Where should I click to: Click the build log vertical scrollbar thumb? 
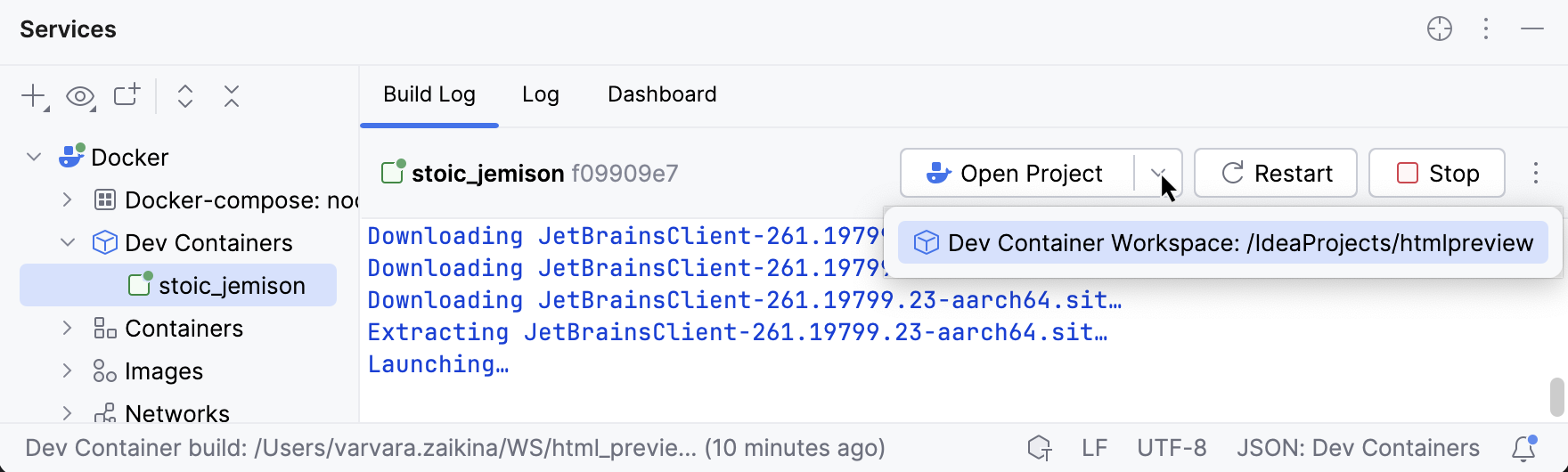pyautogui.click(x=1556, y=397)
